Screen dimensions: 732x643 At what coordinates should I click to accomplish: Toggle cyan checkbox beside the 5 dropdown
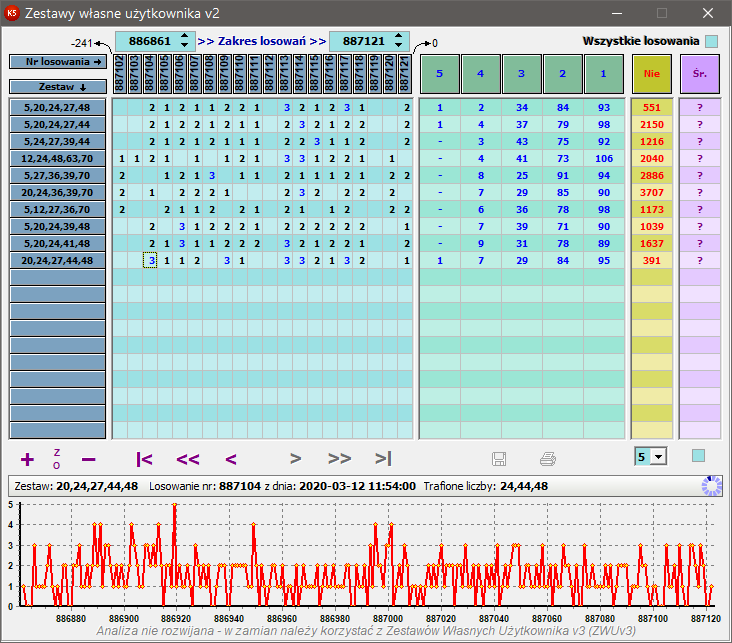698,456
